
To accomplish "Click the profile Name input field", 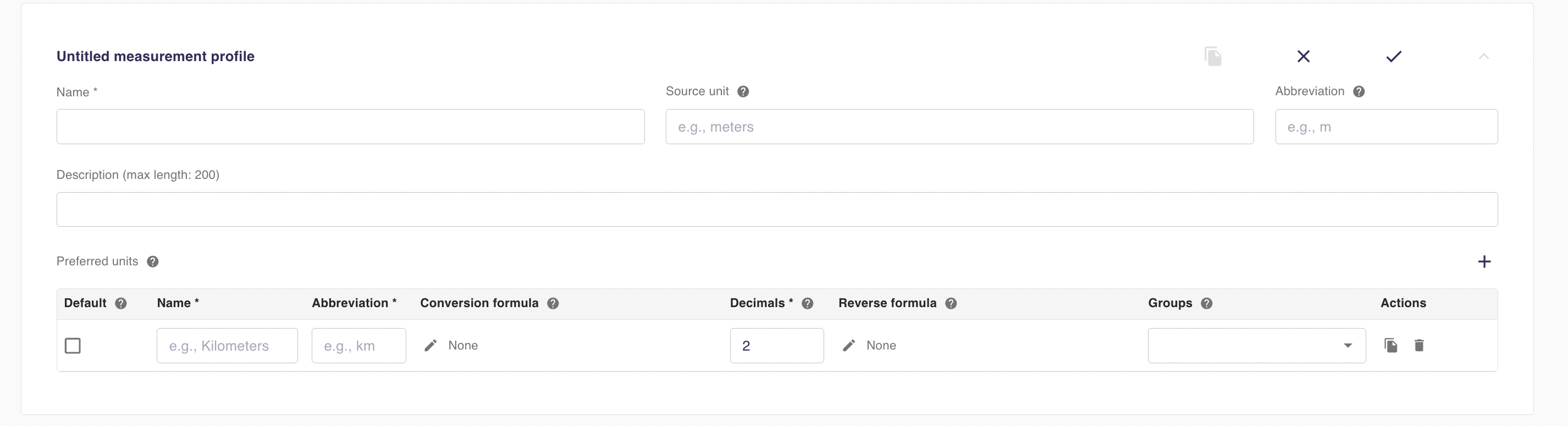I will pyautogui.click(x=350, y=127).
